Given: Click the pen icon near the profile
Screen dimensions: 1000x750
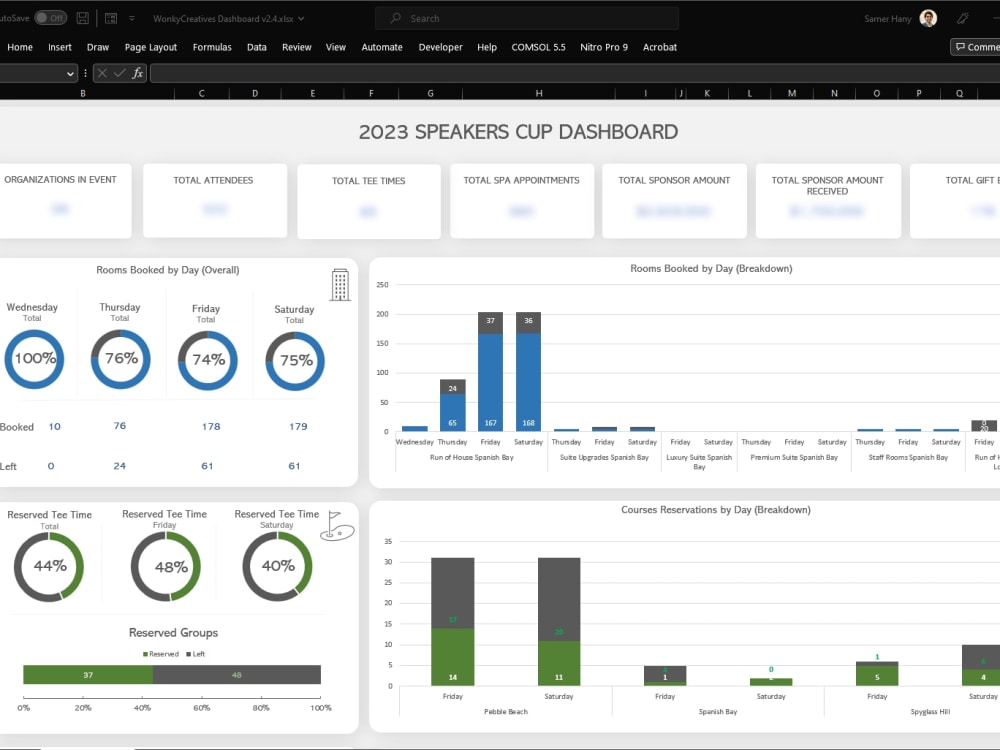Looking at the screenshot, I should (963, 18).
